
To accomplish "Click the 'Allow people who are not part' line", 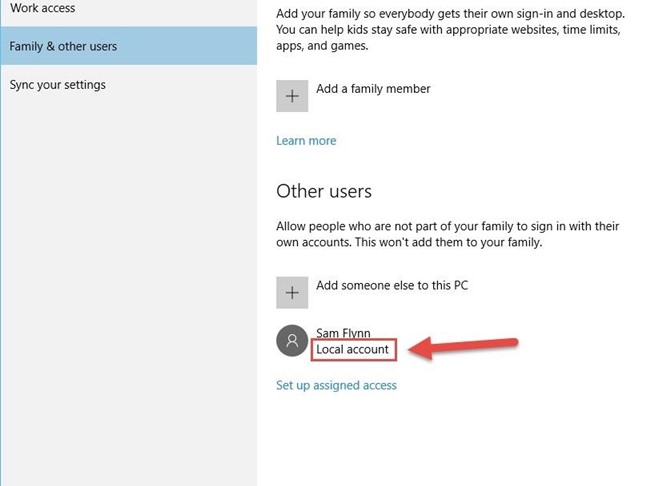I will [x=447, y=227].
